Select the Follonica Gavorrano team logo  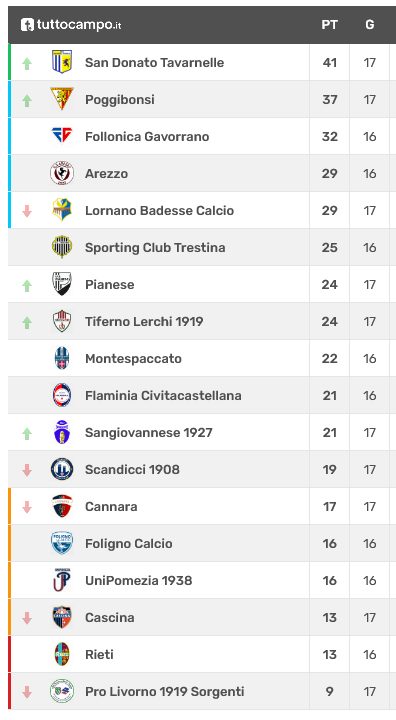tap(62, 136)
